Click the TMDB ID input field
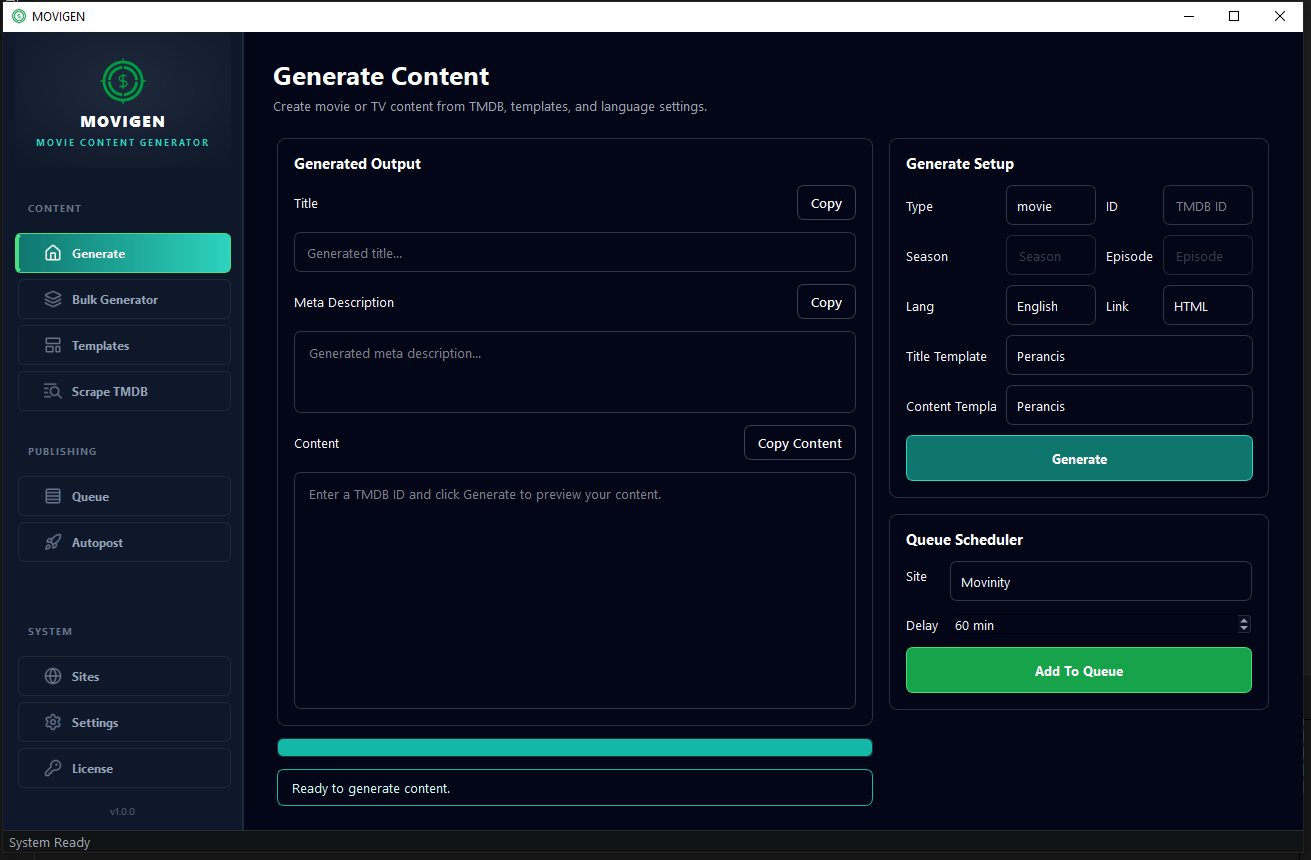1311x860 pixels. click(x=1208, y=206)
